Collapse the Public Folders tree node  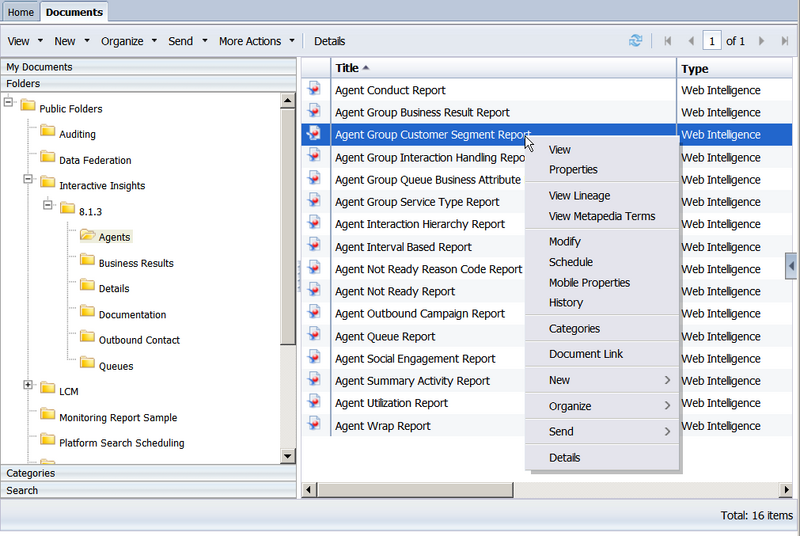(9, 103)
